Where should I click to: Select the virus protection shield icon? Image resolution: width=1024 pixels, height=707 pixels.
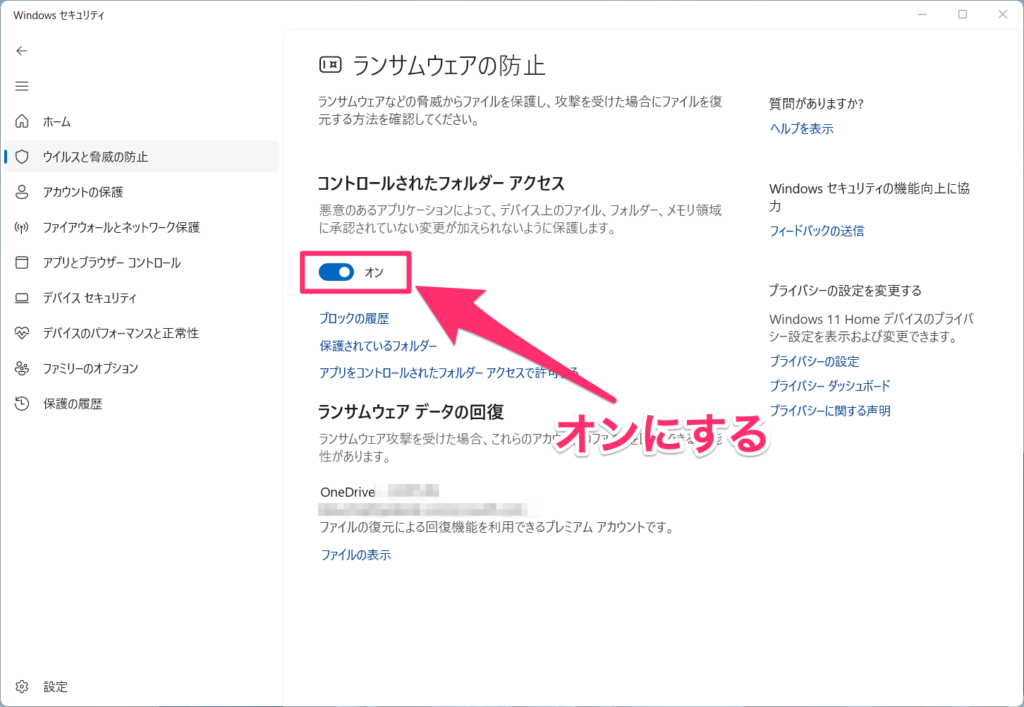pos(22,157)
